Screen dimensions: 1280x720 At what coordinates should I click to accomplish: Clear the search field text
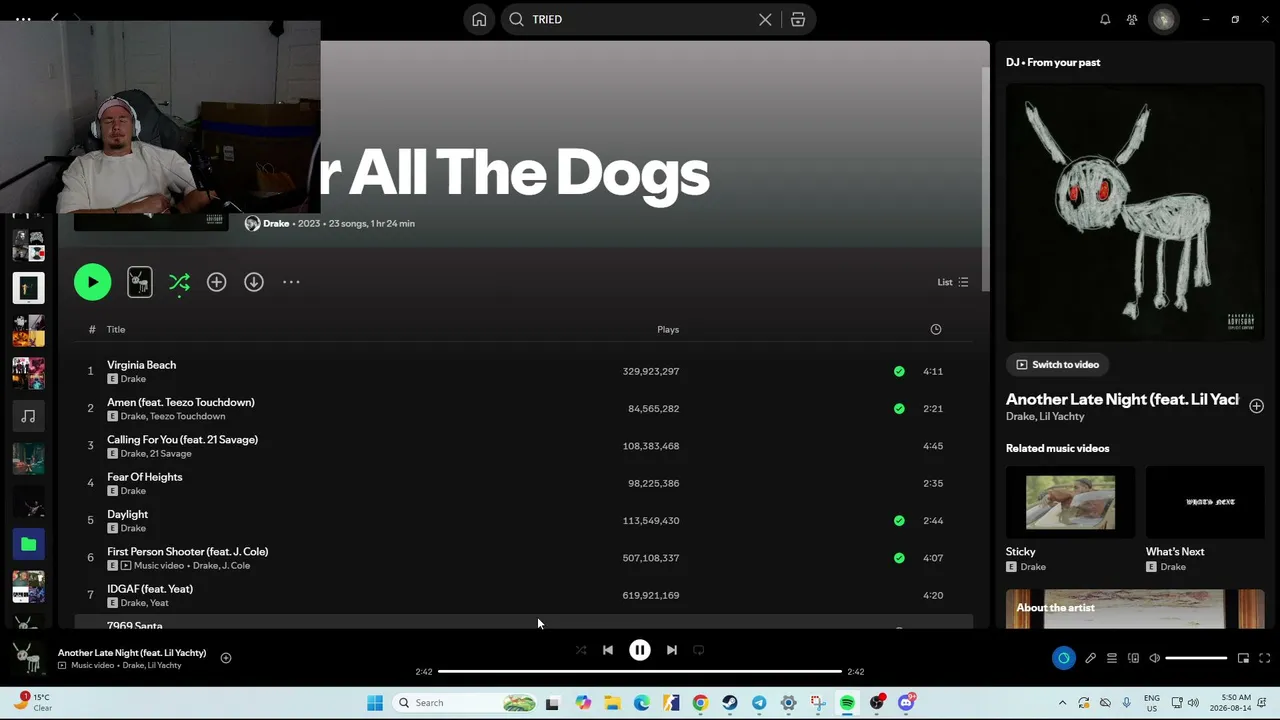coord(765,19)
